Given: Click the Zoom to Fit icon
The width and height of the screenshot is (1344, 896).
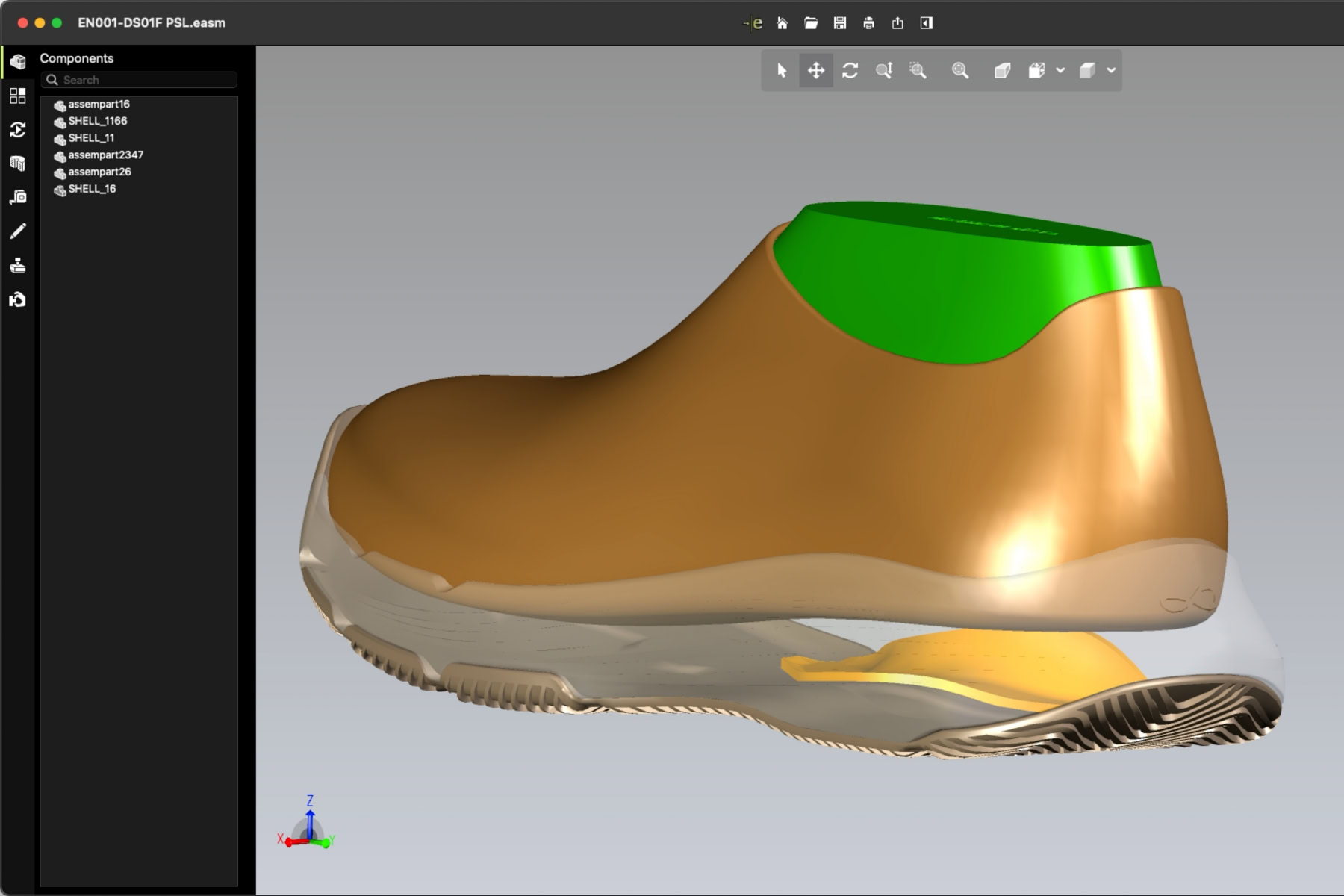Looking at the screenshot, I should pos(960,70).
